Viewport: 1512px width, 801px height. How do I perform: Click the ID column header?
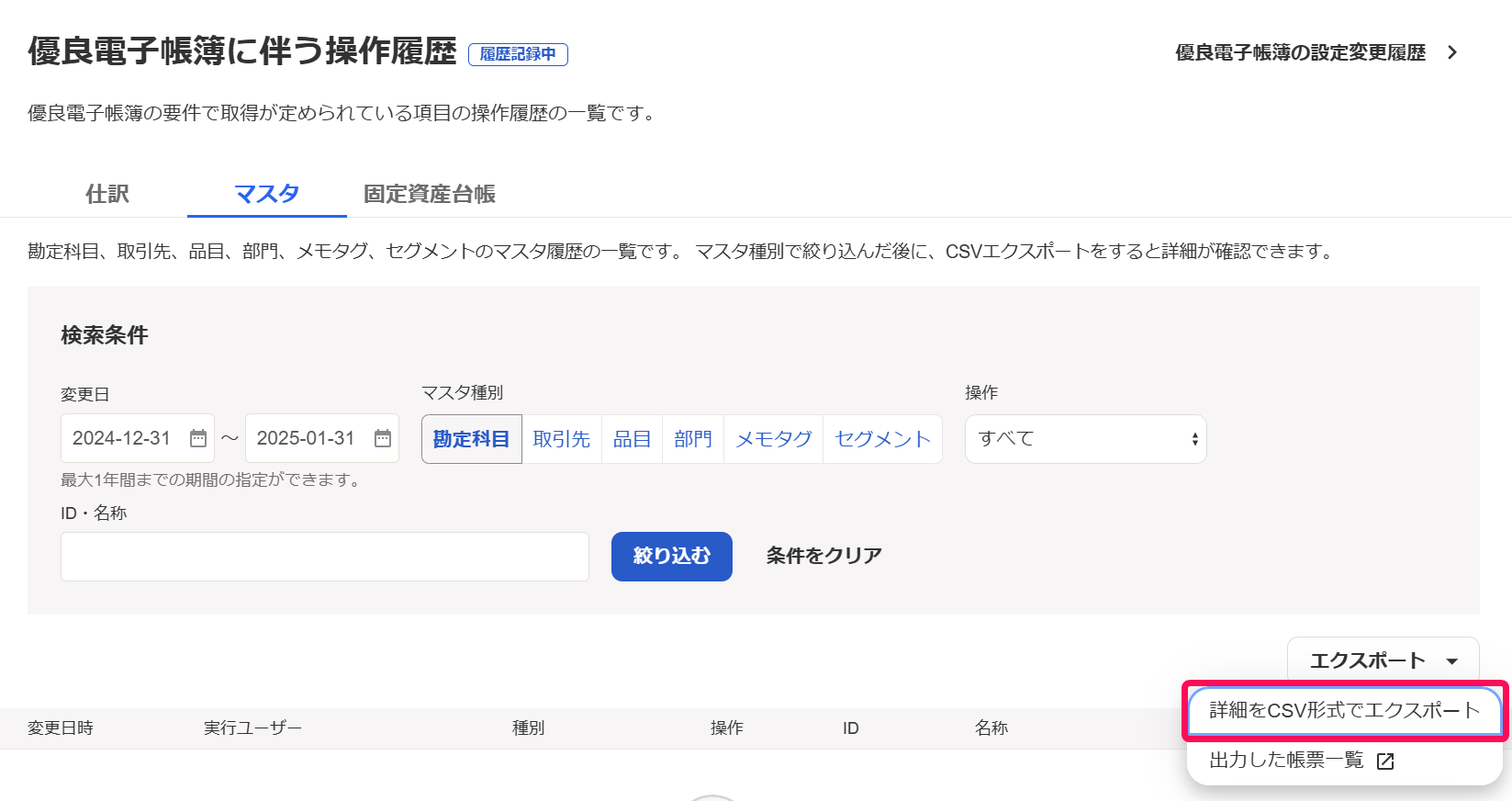(851, 728)
